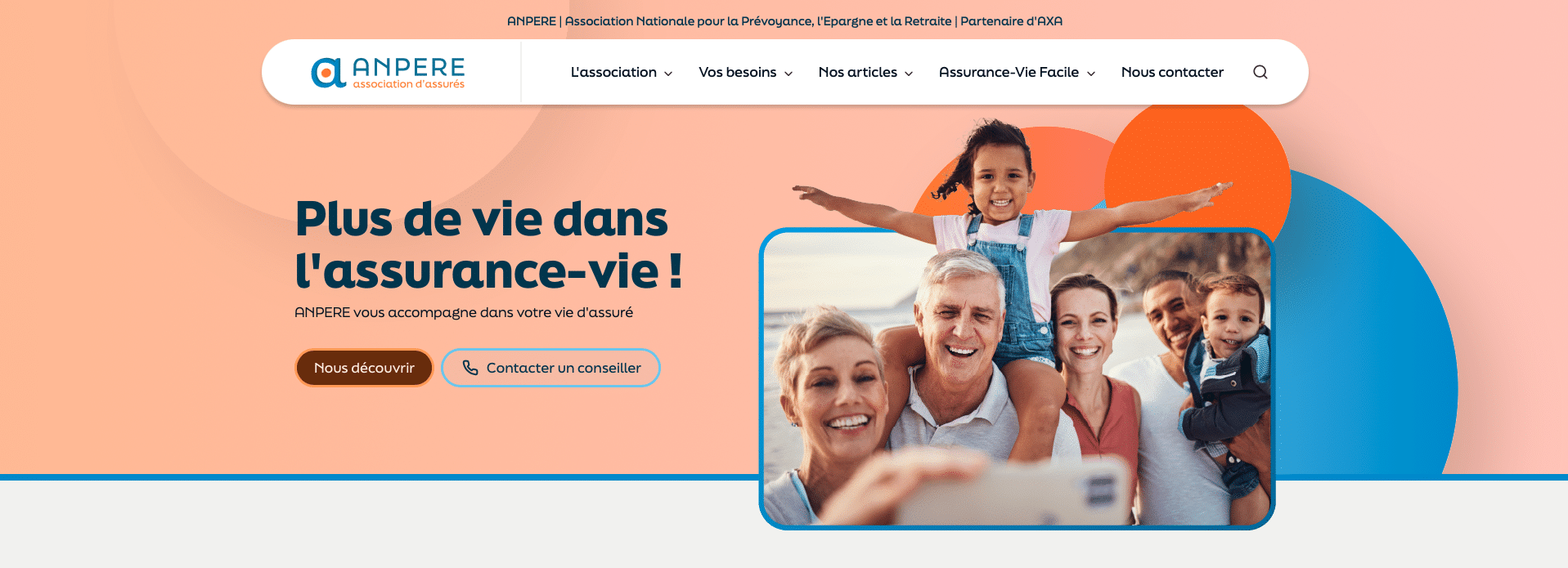Click the phone icon in the conseiller button
1568x568 pixels.
470,368
